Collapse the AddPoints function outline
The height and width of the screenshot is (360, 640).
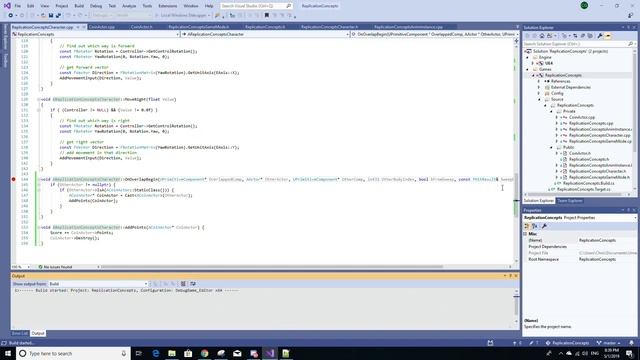coord(39,227)
